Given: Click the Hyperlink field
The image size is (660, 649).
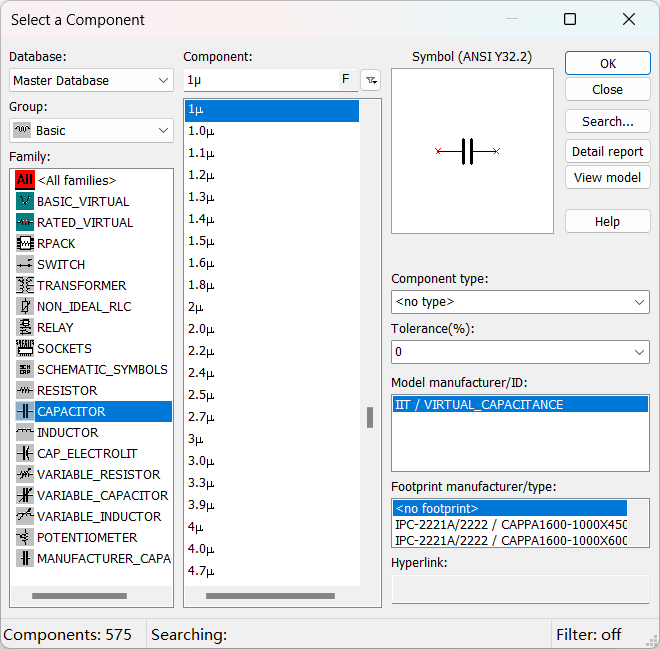Looking at the screenshot, I should [520, 589].
